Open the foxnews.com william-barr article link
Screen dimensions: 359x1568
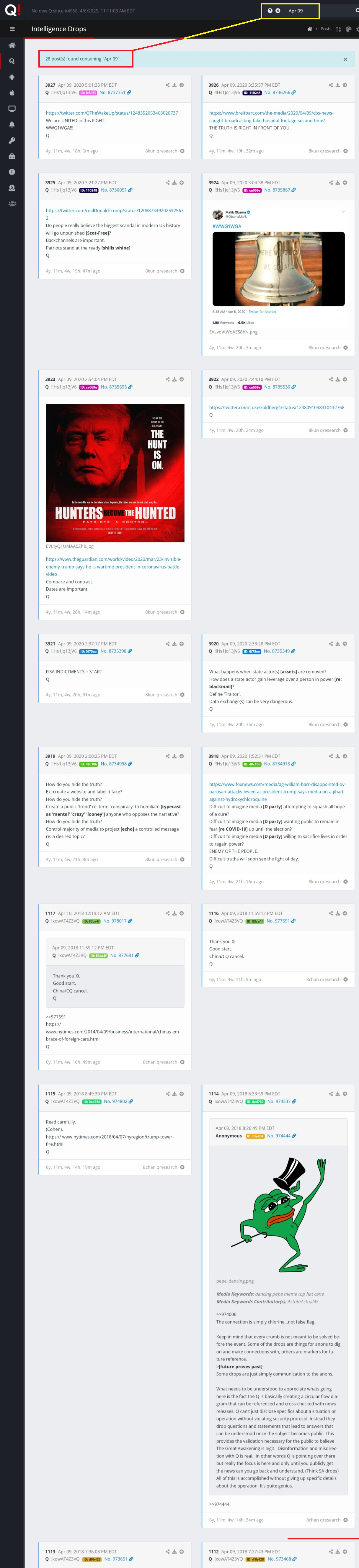click(277, 792)
